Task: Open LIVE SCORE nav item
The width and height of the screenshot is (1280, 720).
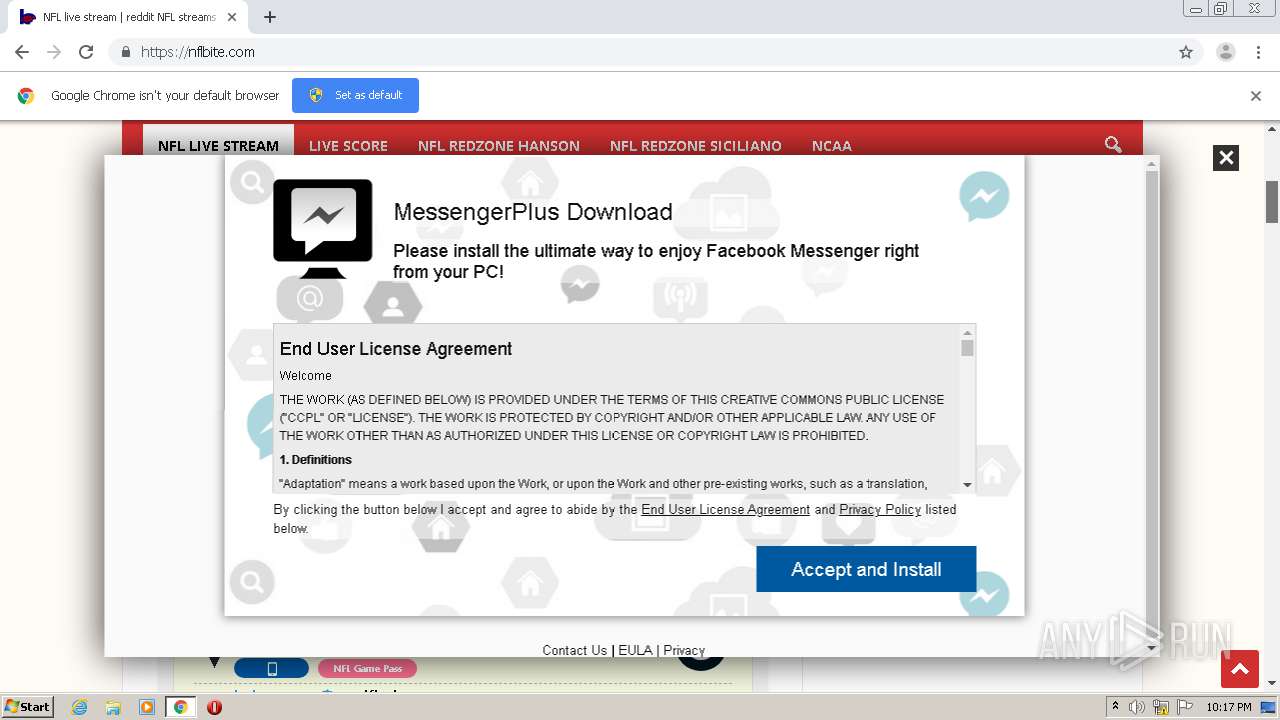Action: pyautogui.click(x=348, y=145)
